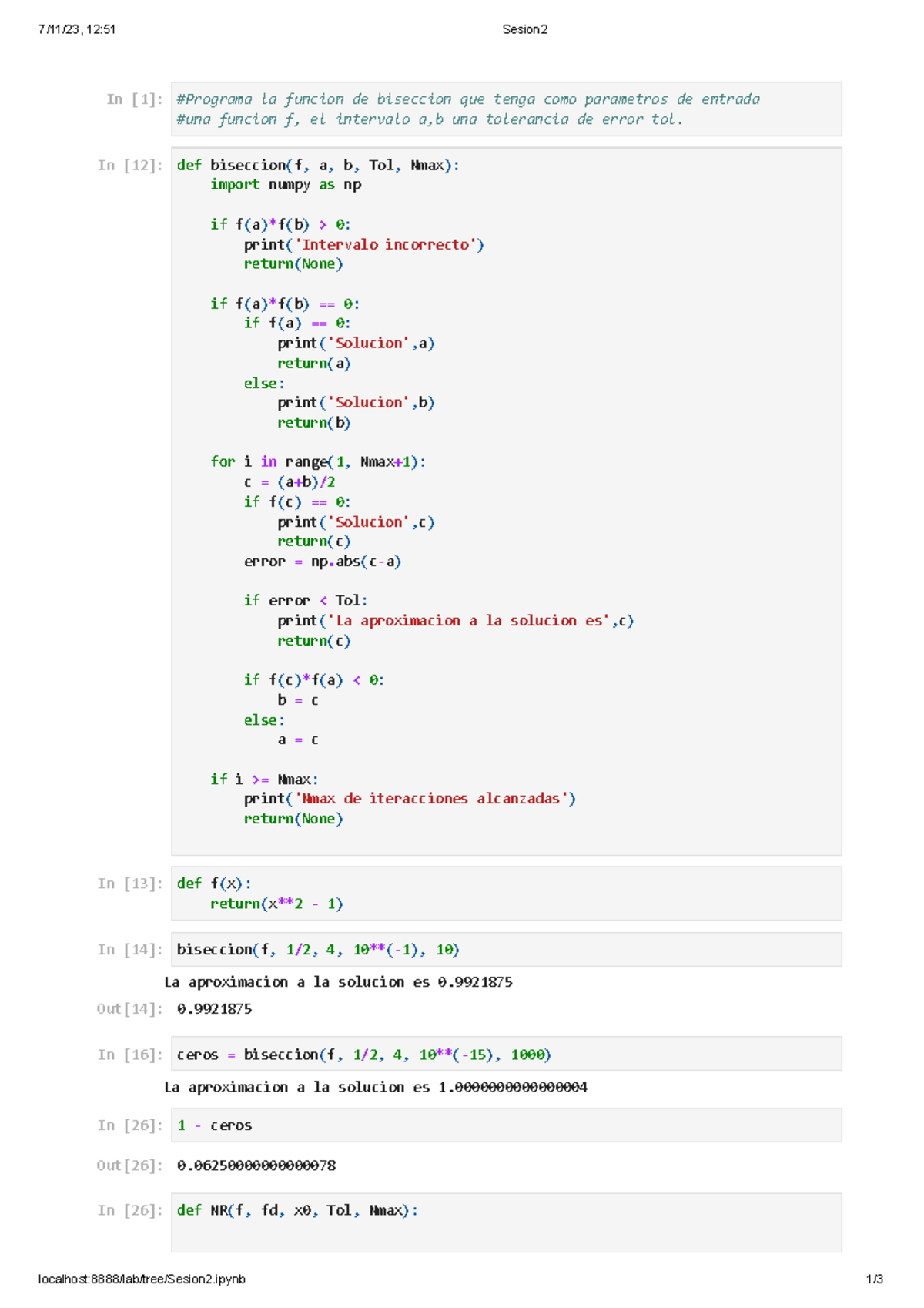Click the 'import numpy as np' line

click(x=286, y=185)
